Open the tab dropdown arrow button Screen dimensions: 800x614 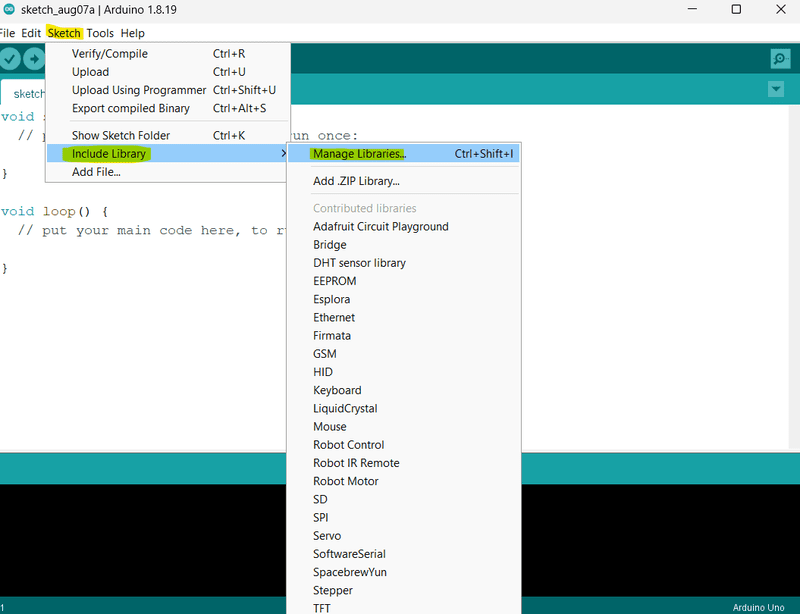pos(776,89)
